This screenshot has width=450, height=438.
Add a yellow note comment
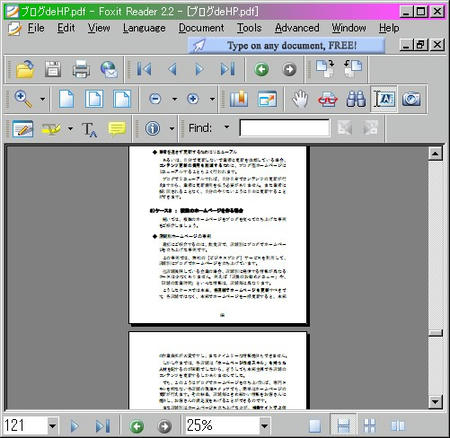click(117, 129)
